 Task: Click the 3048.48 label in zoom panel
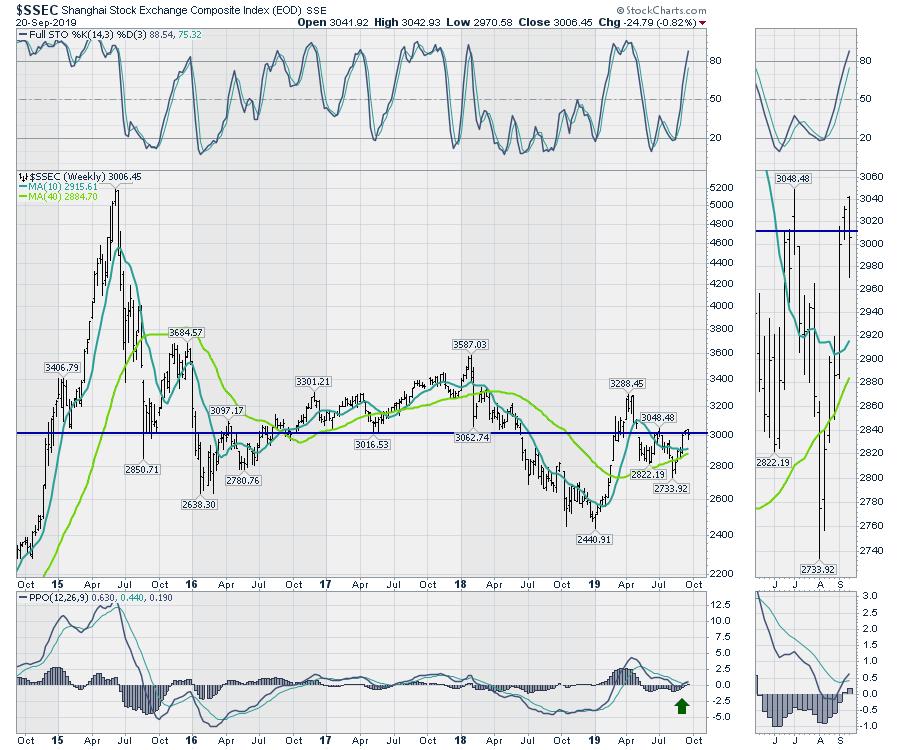point(793,178)
